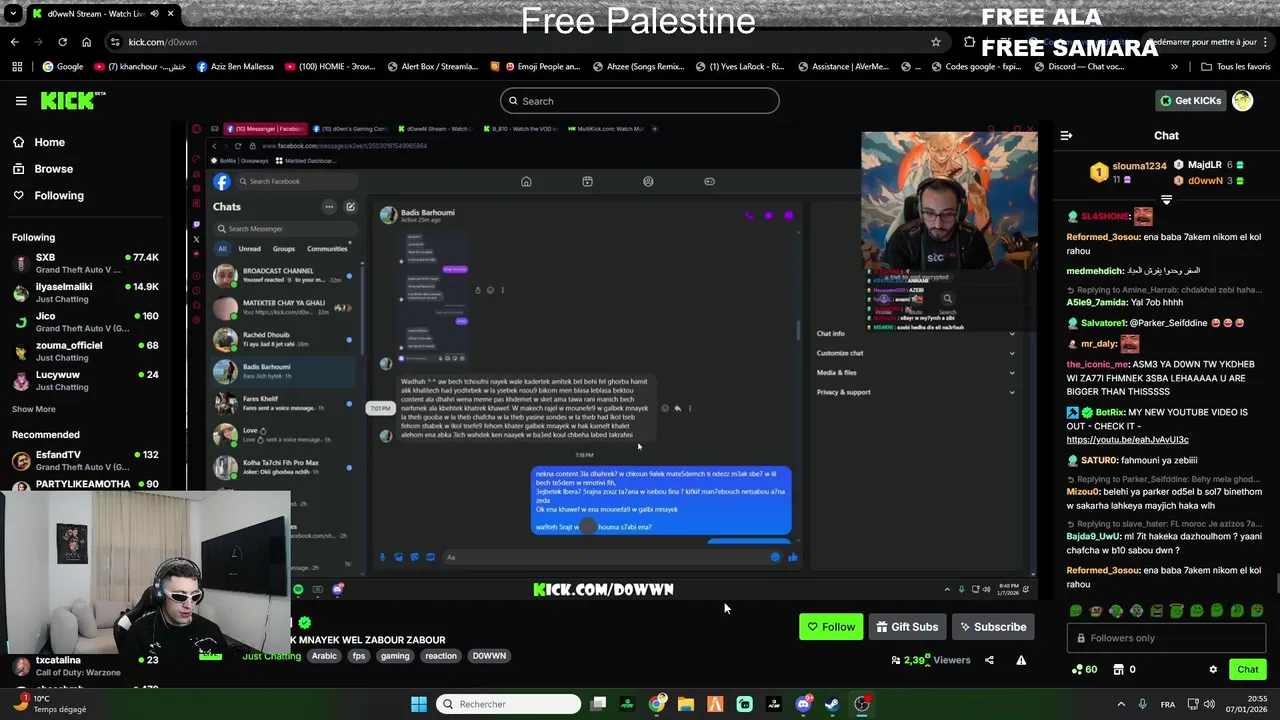Image resolution: width=1280 pixels, height=720 pixels.
Task: Open the BotRix YouTube link in chat
Action: coord(1127,440)
